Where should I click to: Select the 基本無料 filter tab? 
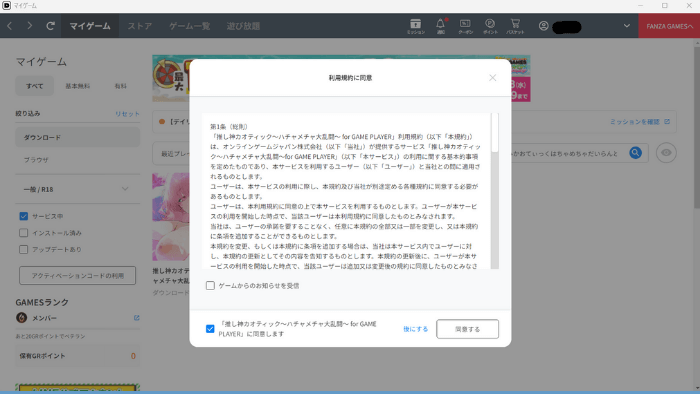click(x=78, y=86)
